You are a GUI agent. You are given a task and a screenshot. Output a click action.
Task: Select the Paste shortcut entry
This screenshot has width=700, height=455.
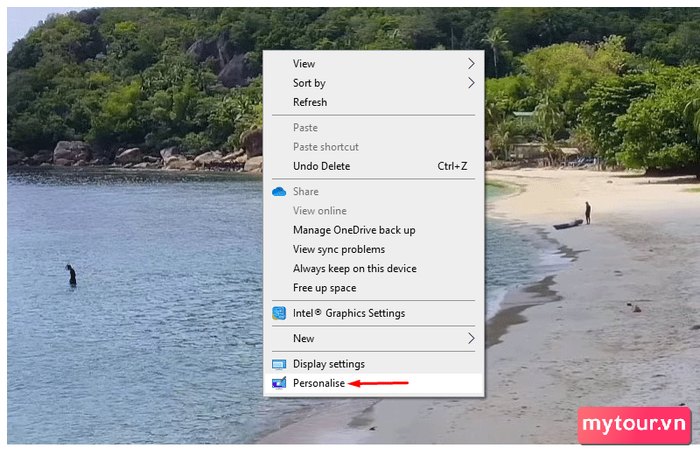[325, 147]
